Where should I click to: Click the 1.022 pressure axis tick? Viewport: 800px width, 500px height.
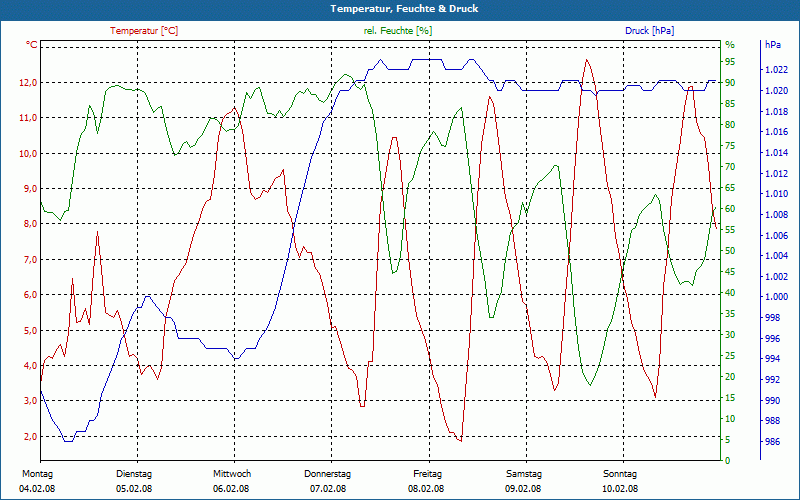pyautogui.click(x=777, y=70)
